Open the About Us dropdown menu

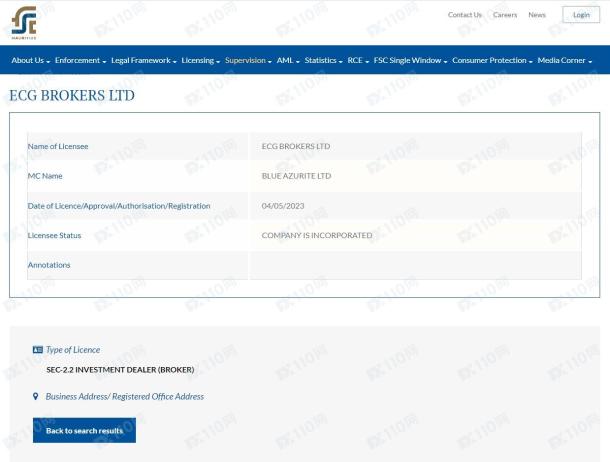[31, 60]
